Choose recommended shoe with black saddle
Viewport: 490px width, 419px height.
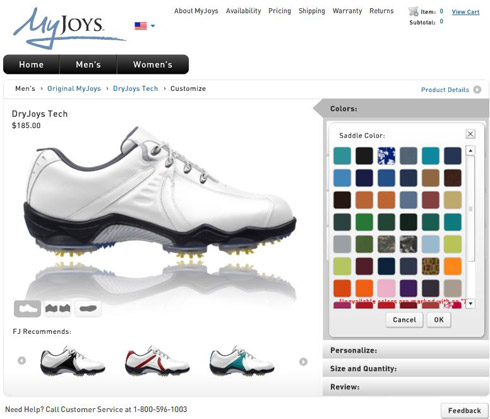pos(73,361)
